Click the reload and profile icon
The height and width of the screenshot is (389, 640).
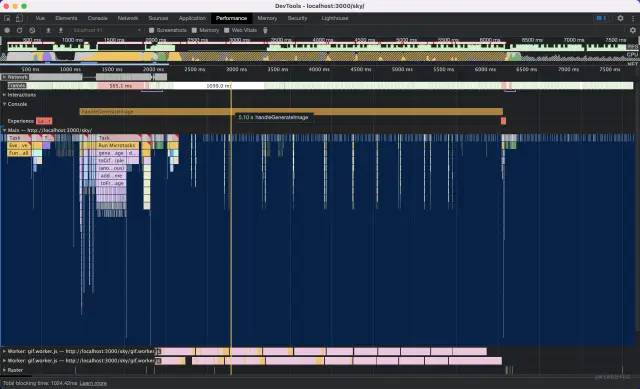pos(19,30)
